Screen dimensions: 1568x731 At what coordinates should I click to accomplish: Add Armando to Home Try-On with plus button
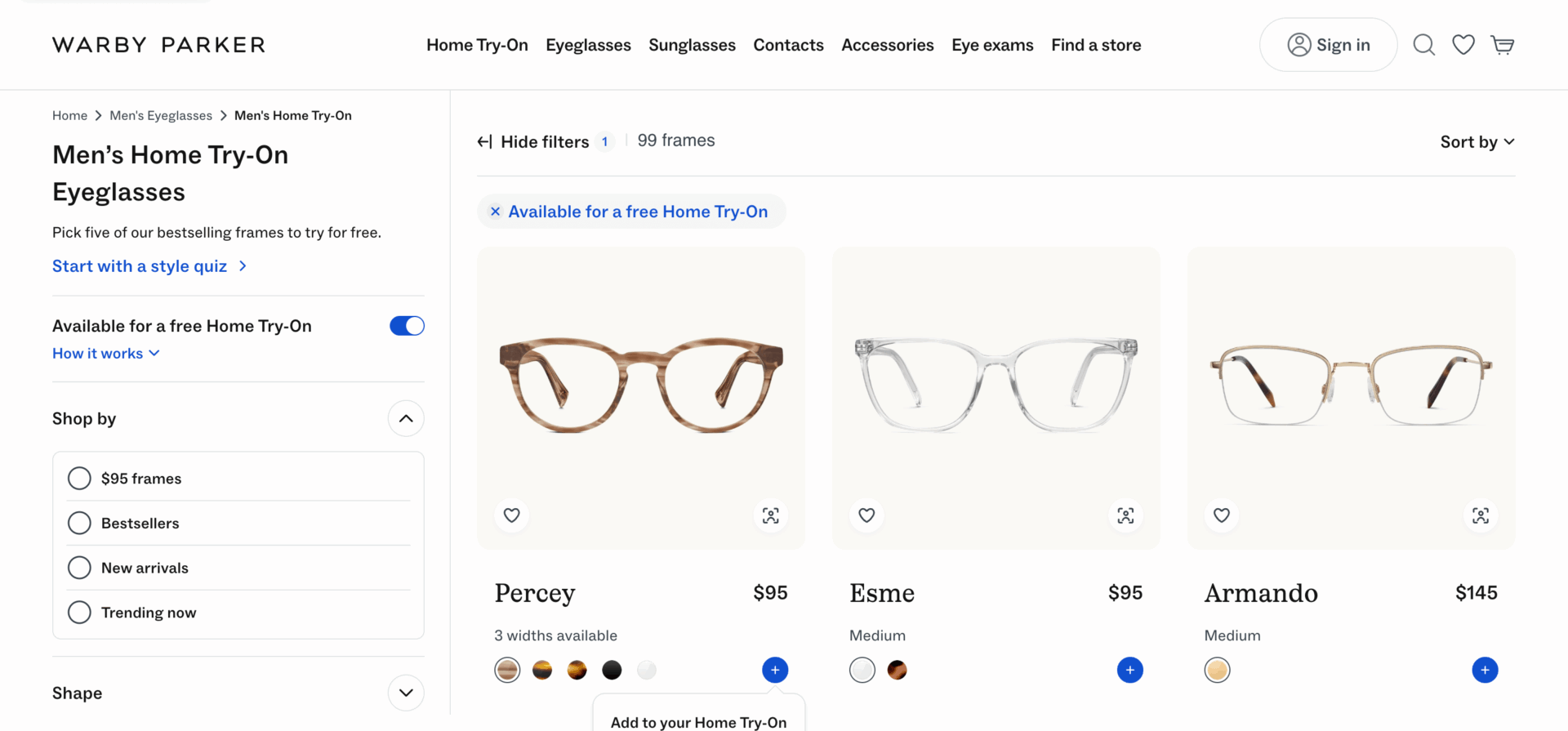point(1485,670)
